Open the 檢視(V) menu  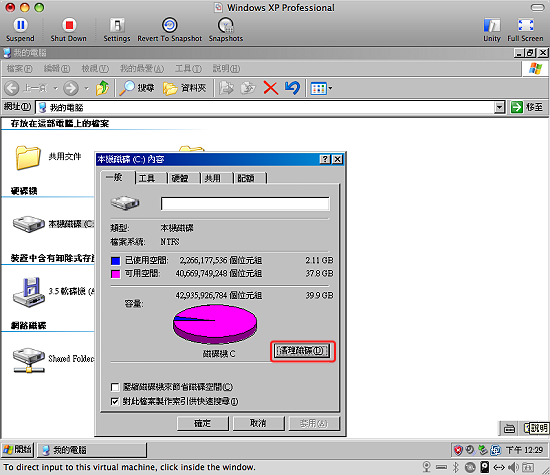(x=95, y=68)
